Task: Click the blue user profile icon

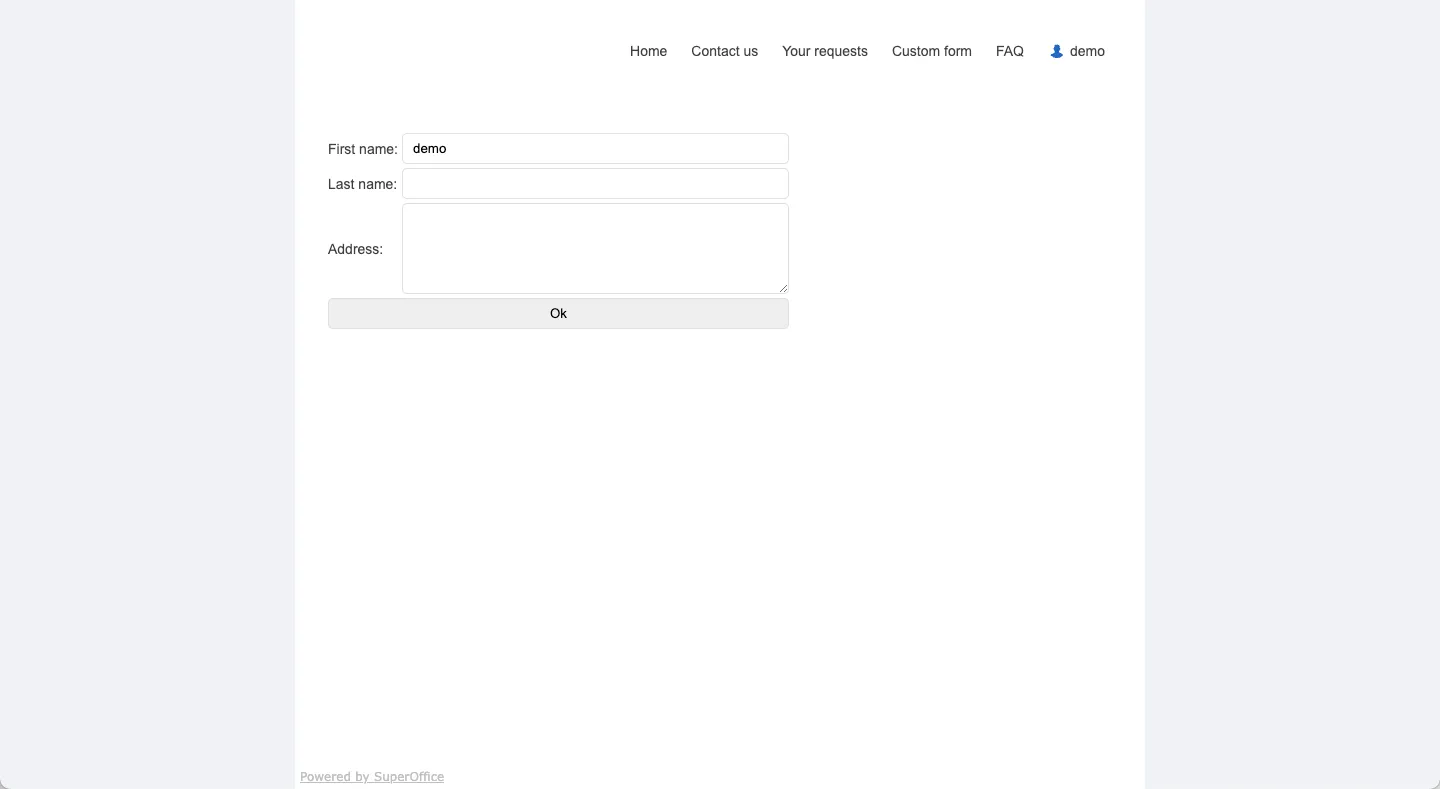Action: 1056,51
